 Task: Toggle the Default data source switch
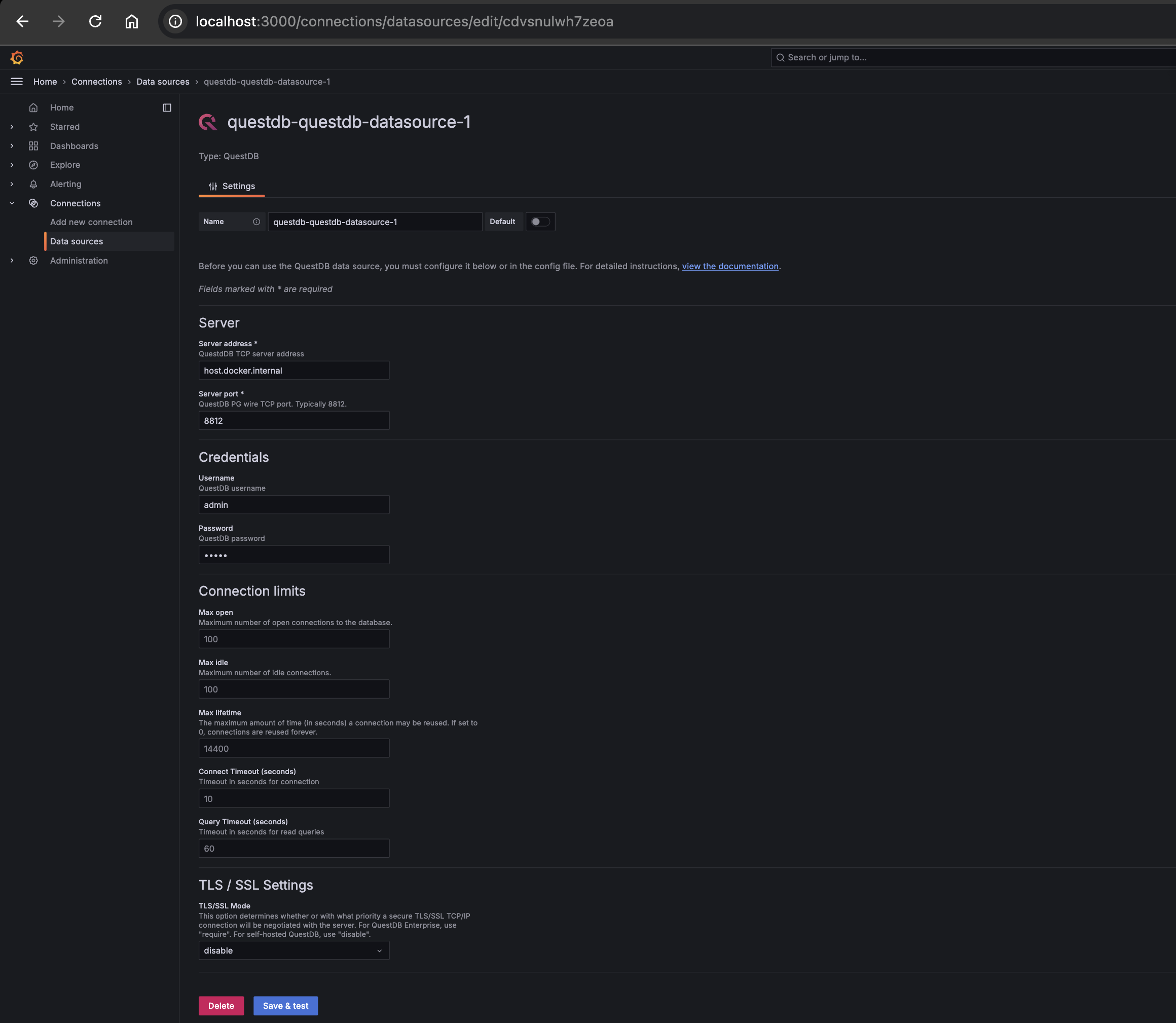point(540,222)
